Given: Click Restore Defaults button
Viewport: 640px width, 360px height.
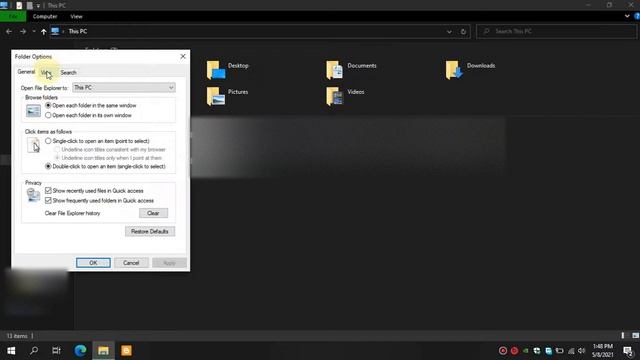Looking at the screenshot, I should [x=150, y=231].
